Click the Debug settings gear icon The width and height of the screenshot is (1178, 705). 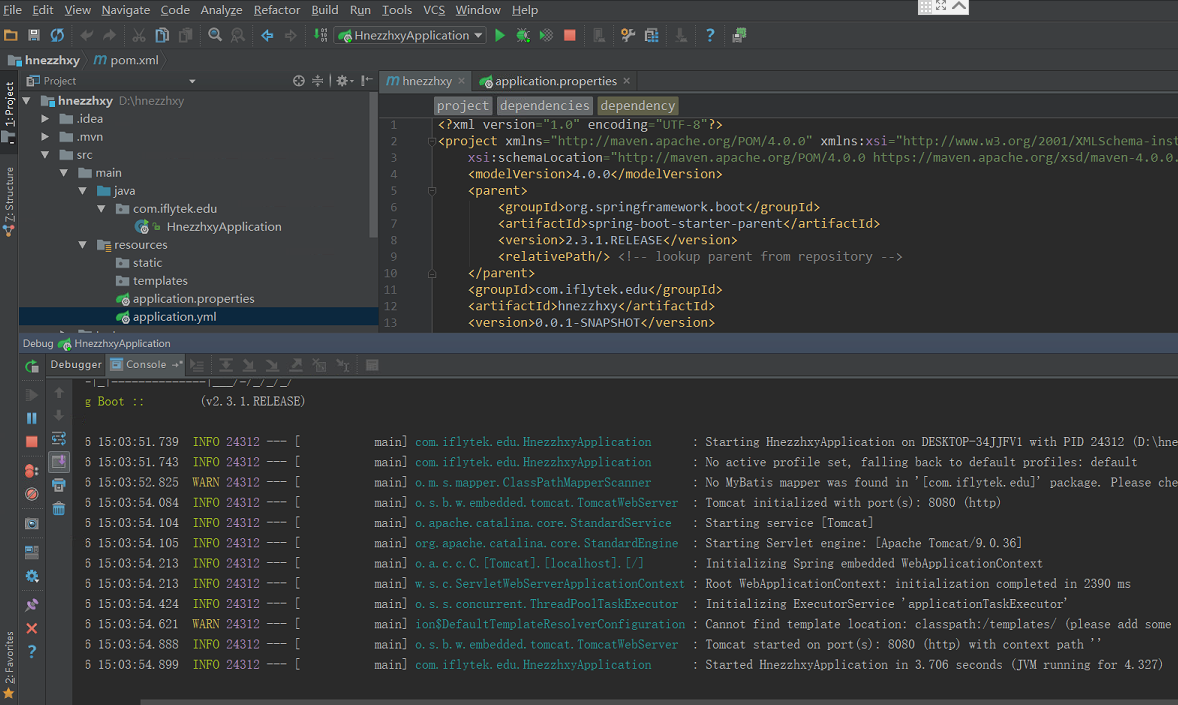(32, 576)
